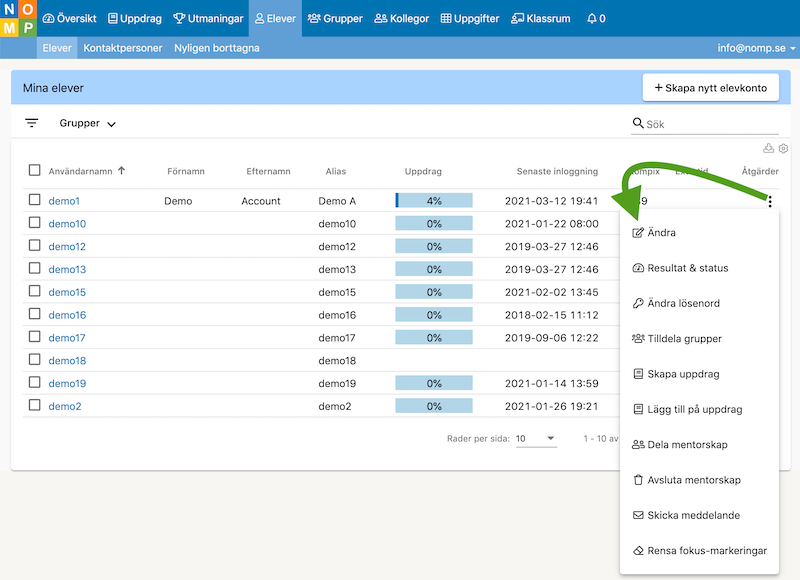Open the demo12 username link

(x=67, y=247)
